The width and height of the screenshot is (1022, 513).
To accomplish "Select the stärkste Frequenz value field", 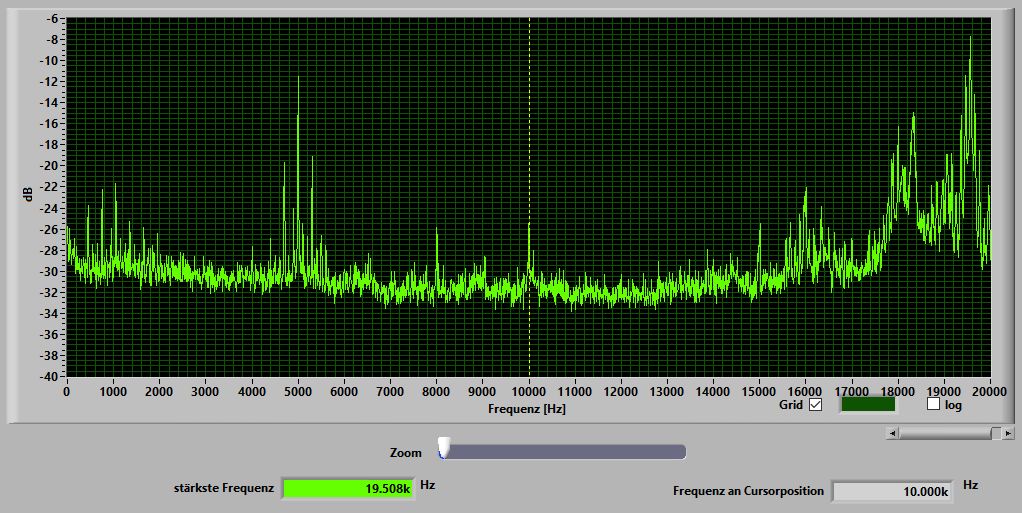I will 347,488.
